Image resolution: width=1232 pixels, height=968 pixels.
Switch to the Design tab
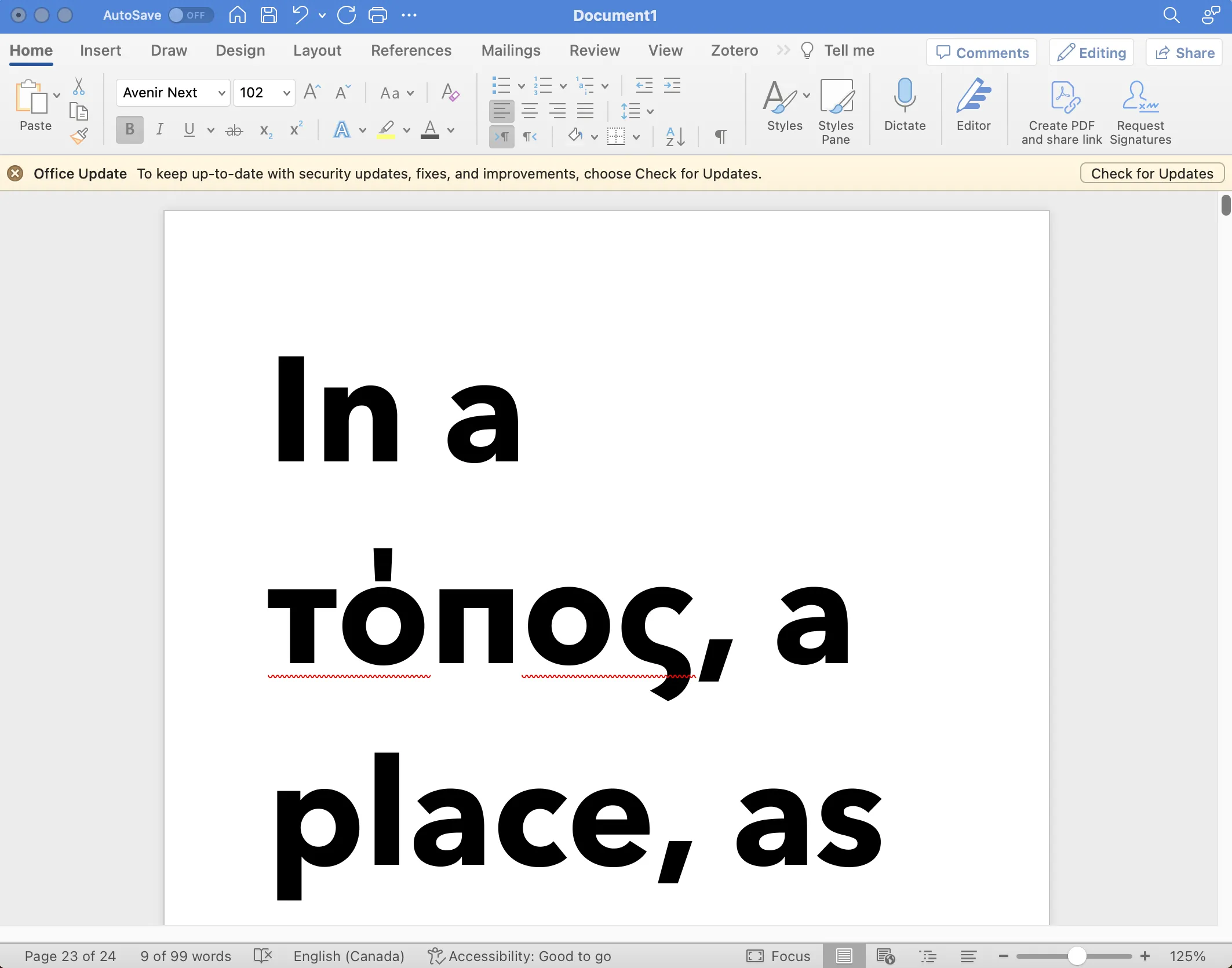coord(240,50)
